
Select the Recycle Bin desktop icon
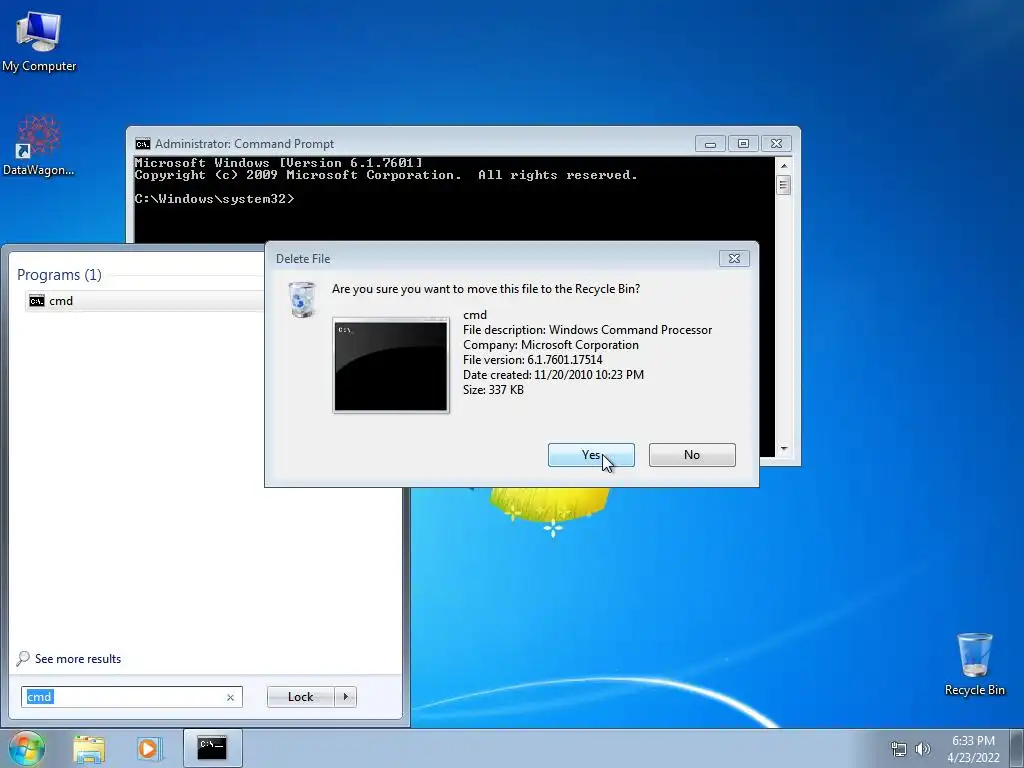pos(974,664)
